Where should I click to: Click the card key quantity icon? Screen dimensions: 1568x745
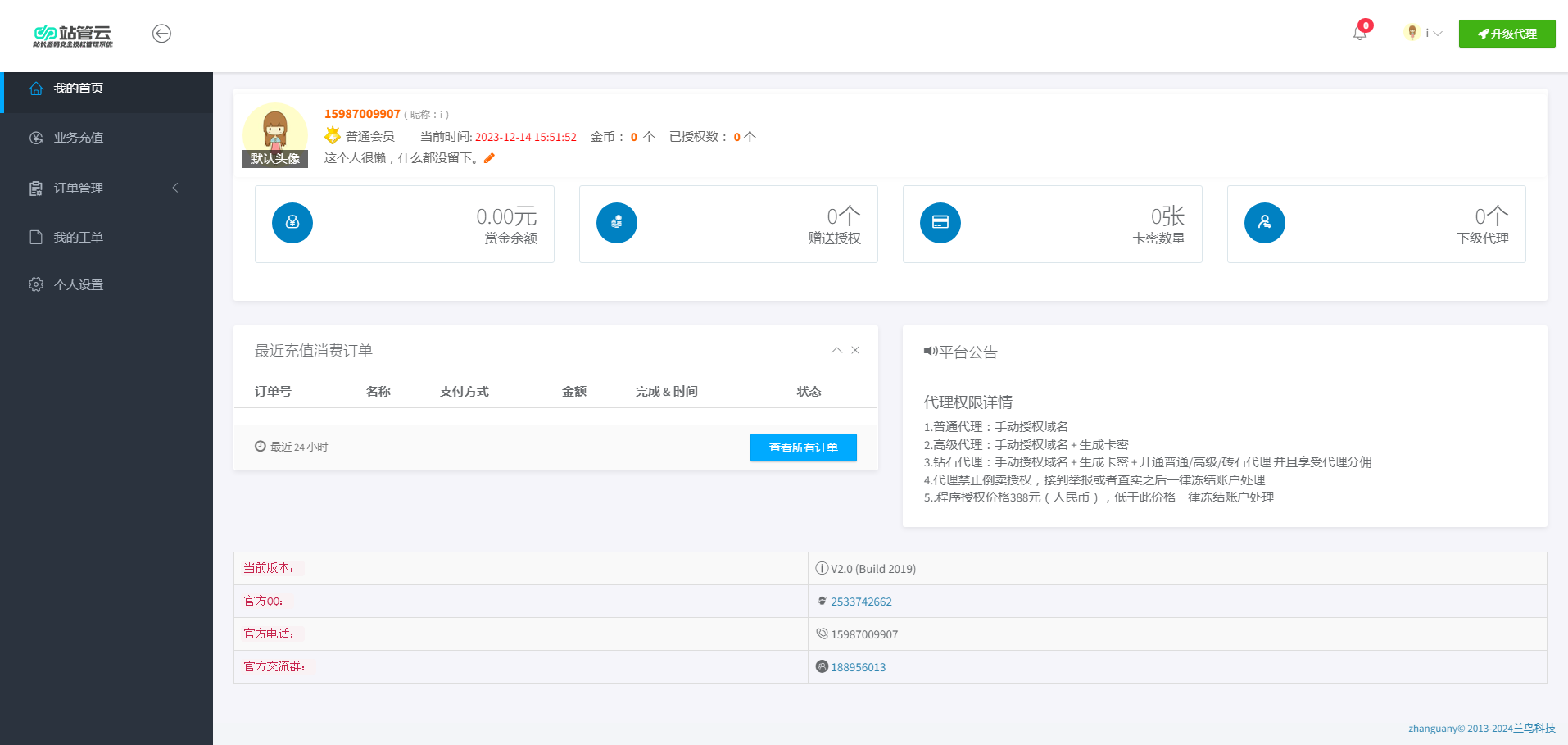click(x=940, y=223)
